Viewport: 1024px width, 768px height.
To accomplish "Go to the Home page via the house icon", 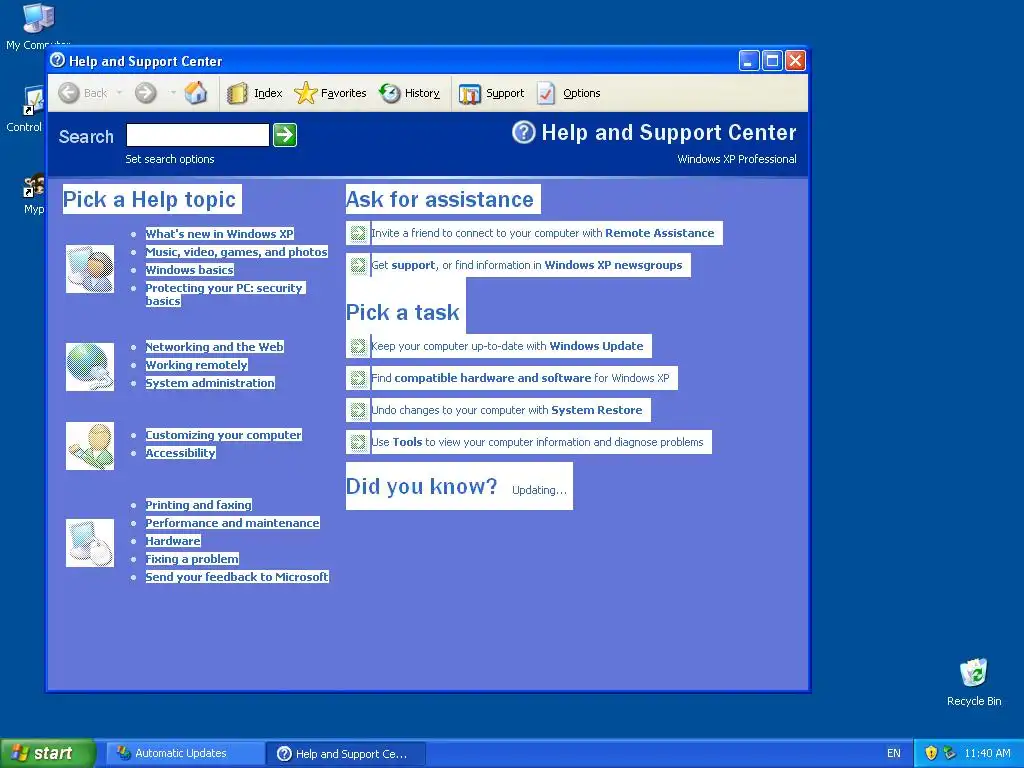I will (x=195, y=93).
